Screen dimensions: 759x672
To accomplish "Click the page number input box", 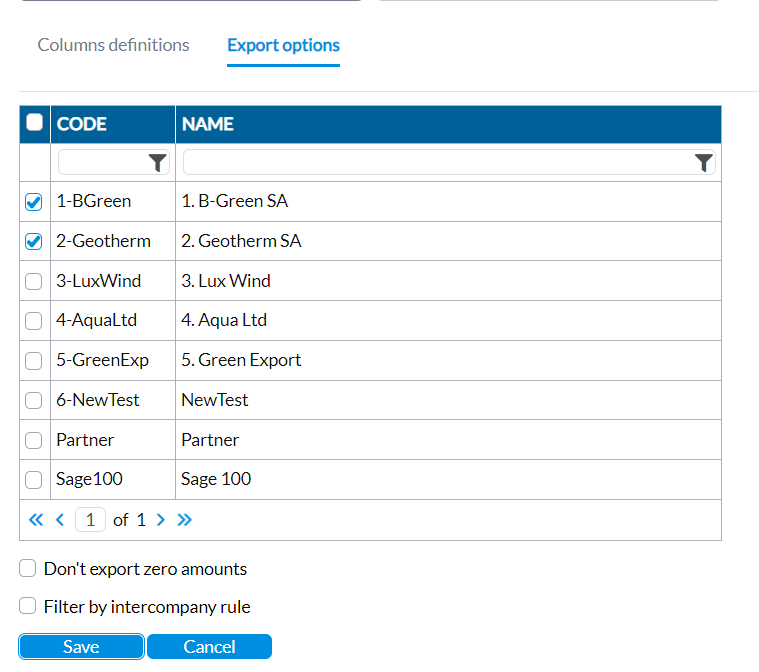I will 91,520.
